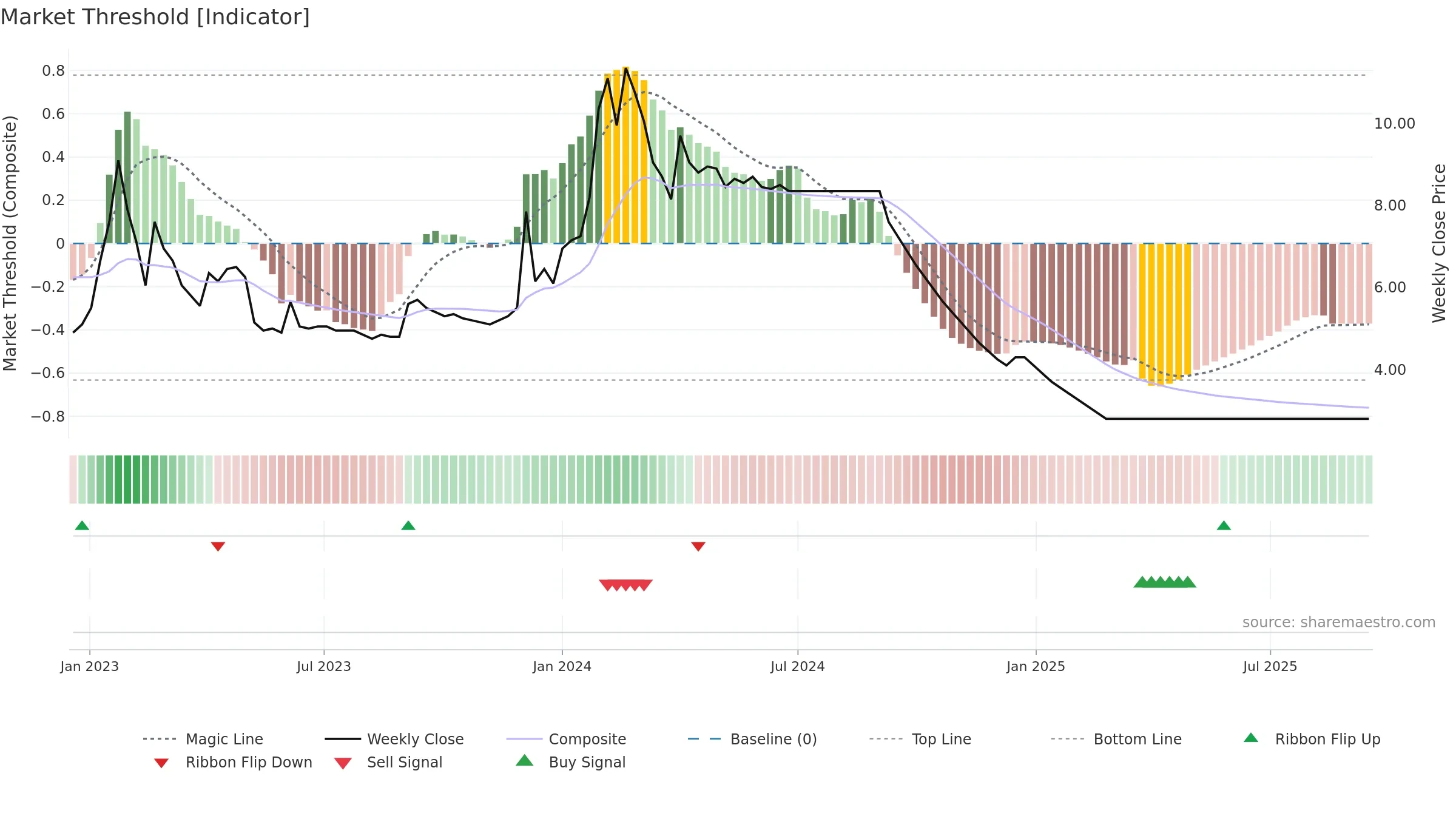Click the Market Threshold (Composite) axis title
The height and width of the screenshot is (819, 1456).
tap(10, 243)
